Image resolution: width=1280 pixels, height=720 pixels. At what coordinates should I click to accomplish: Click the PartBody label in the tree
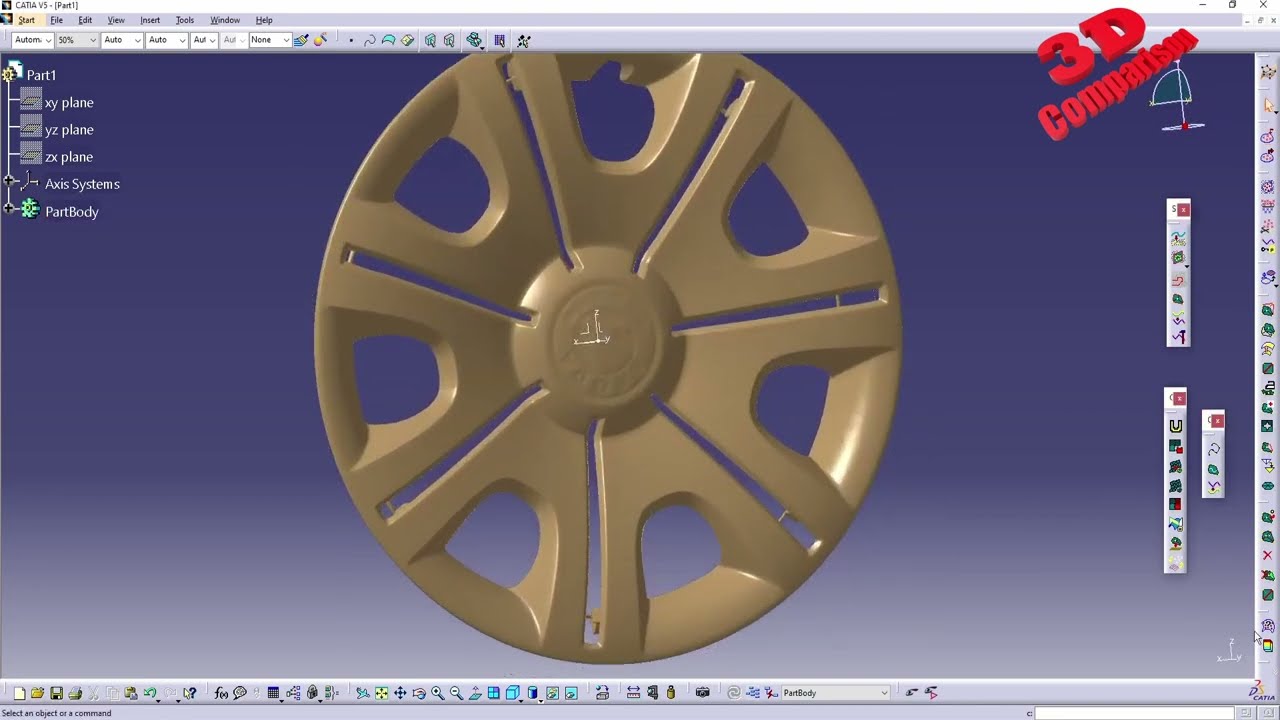coord(72,212)
